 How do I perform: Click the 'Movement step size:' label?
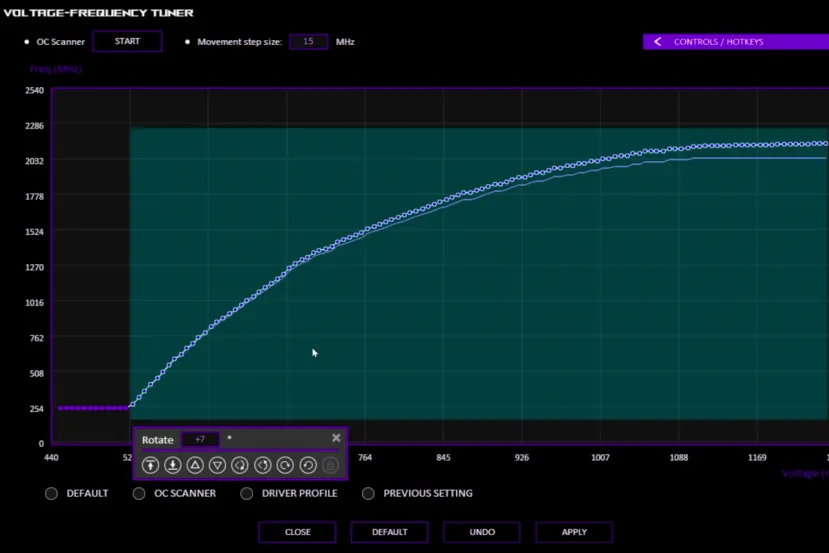coord(240,42)
